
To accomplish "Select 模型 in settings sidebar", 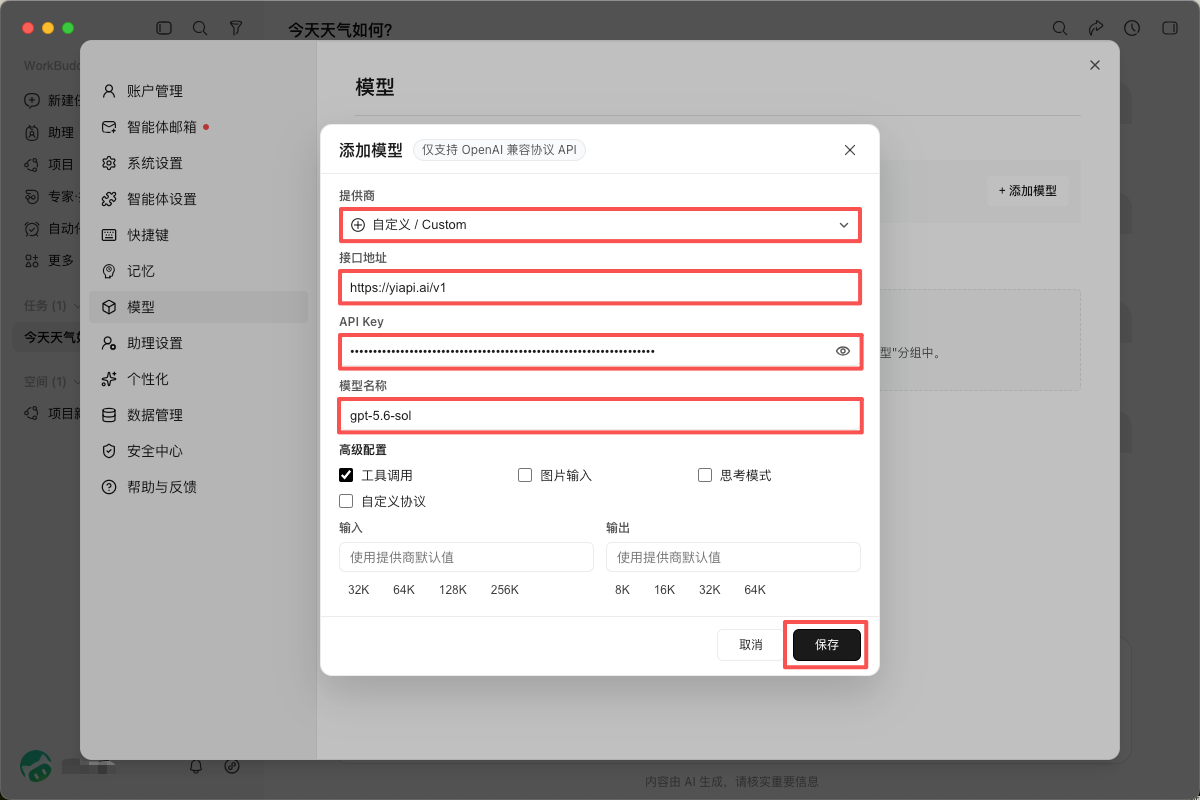I will (x=198, y=307).
